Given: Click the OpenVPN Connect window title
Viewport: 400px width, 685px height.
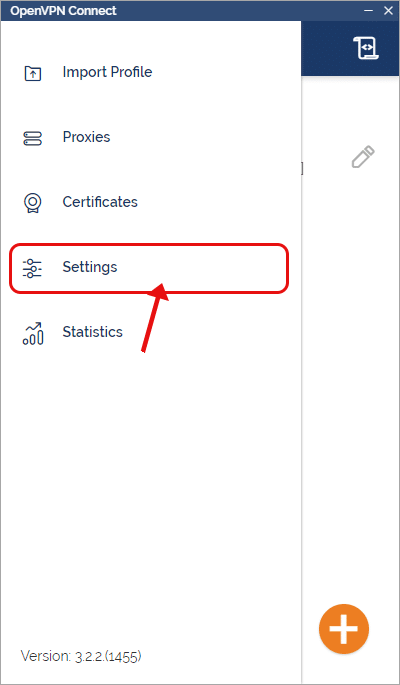Looking at the screenshot, I should tap(63, 10).
